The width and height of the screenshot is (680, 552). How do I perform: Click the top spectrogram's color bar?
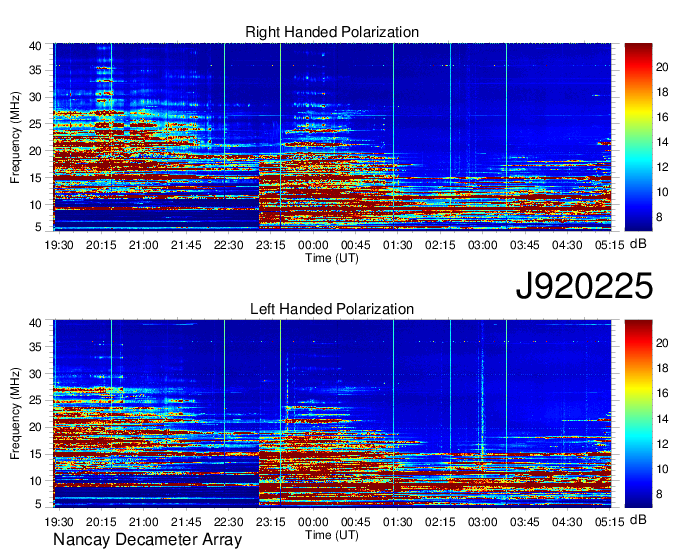pos(638,137)
